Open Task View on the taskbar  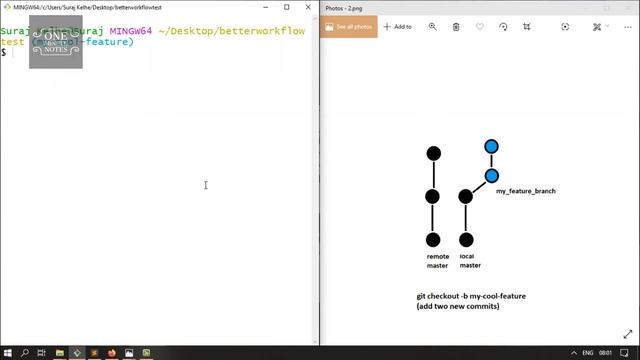[x=42, y=353]
